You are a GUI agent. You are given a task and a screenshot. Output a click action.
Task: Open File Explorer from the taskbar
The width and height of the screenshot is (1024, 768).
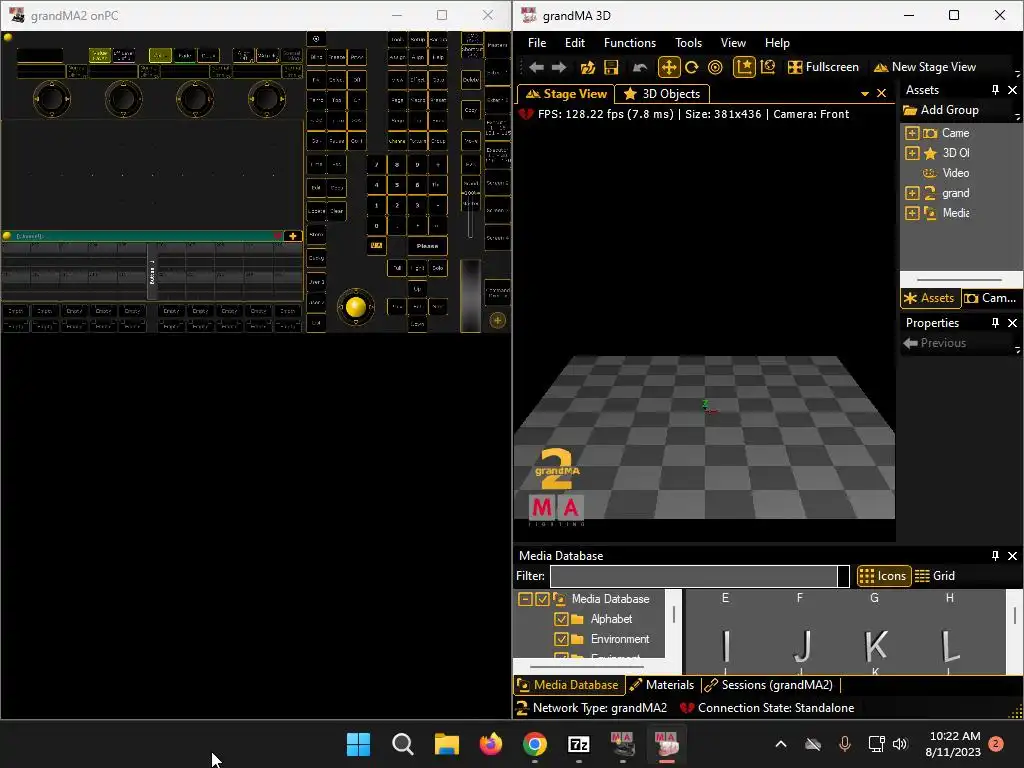coord(447,744)
